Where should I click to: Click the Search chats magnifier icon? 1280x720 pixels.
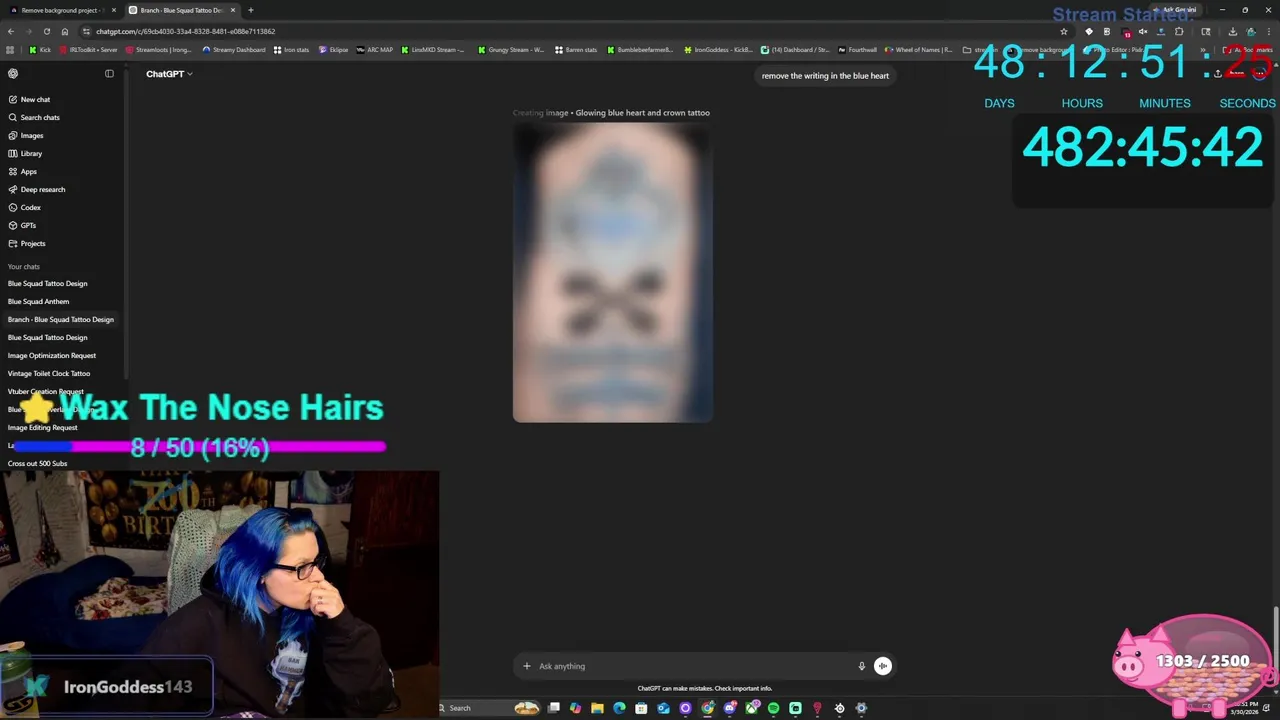[x=13, y=117]
